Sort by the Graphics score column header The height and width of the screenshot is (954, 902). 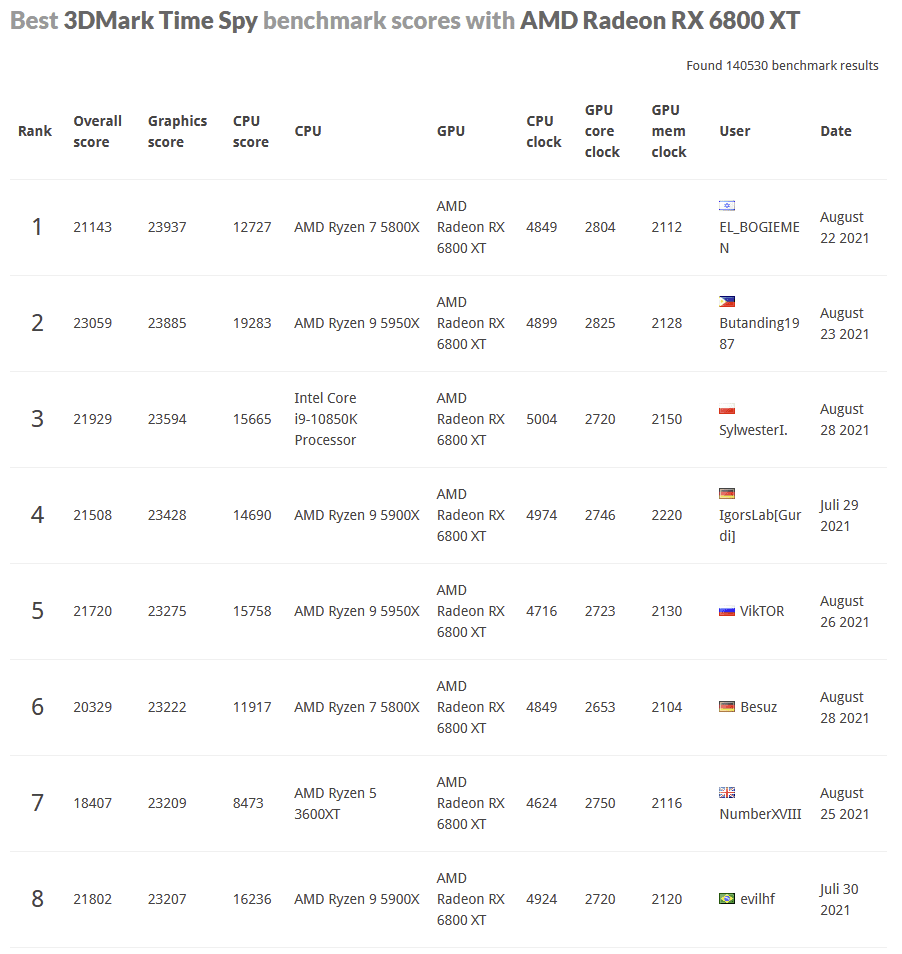[x=177, y=131]
